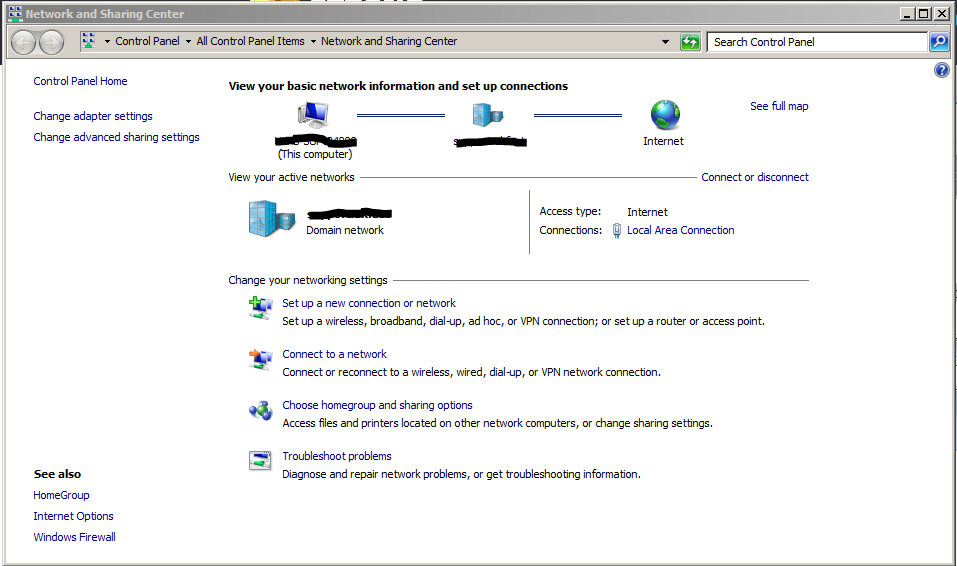The width and height of the screenshot is (957, 566).
Task: Open Help with the question mark icon
Action: tap(941, 71)
